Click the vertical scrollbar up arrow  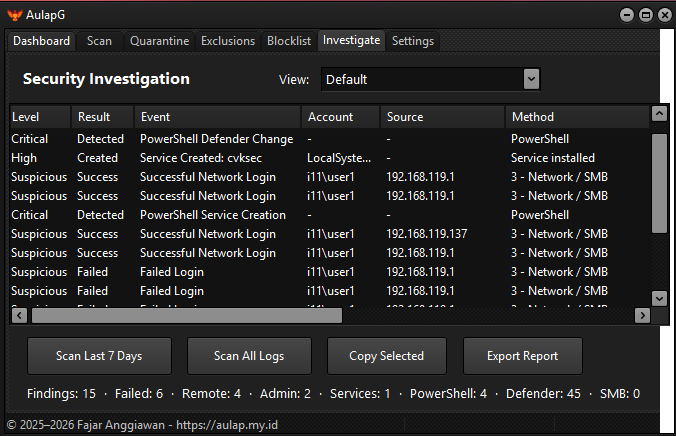pos(659,114)
